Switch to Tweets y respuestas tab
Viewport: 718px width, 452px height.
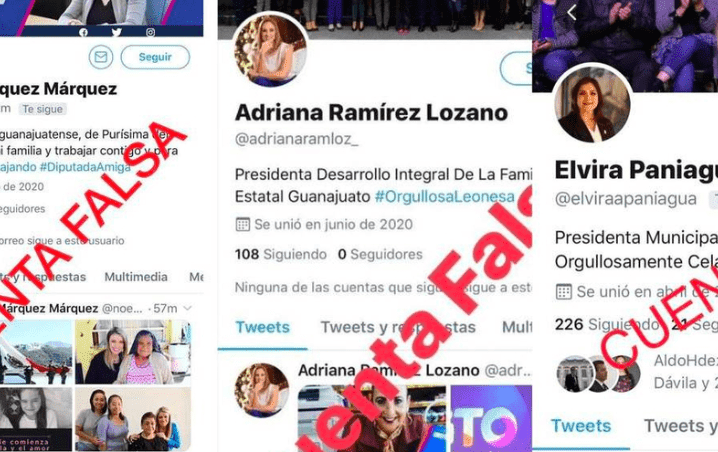tap(398, 327)
